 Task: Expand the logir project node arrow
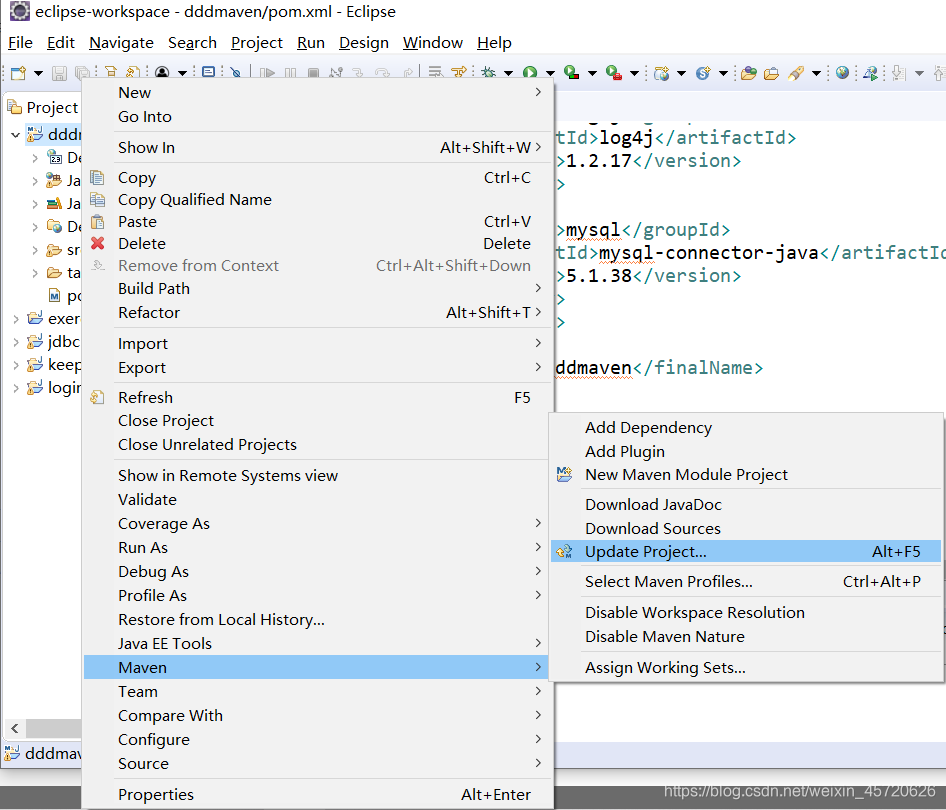[16, 388]
